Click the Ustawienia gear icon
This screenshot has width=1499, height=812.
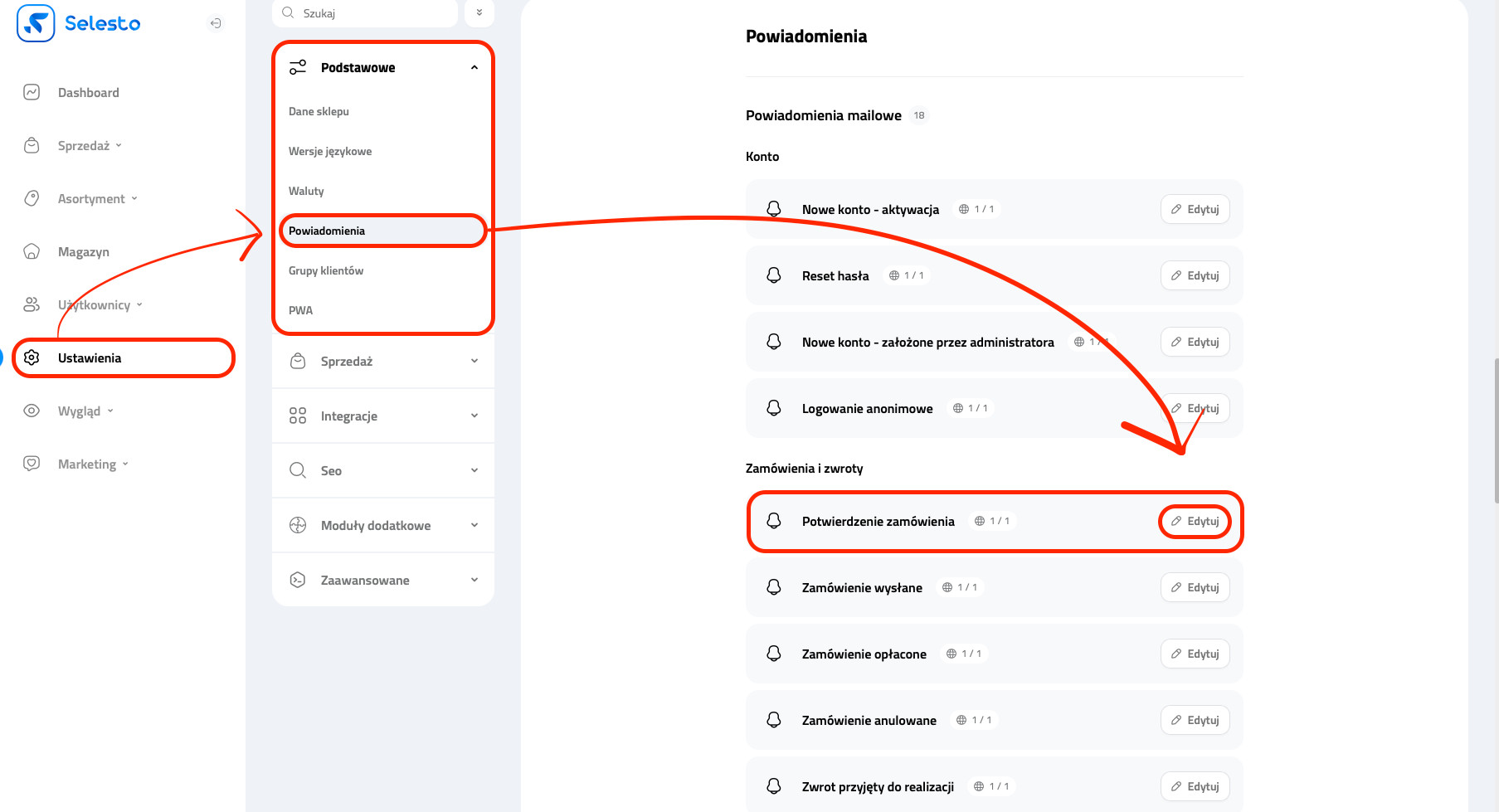coord(32,357)
